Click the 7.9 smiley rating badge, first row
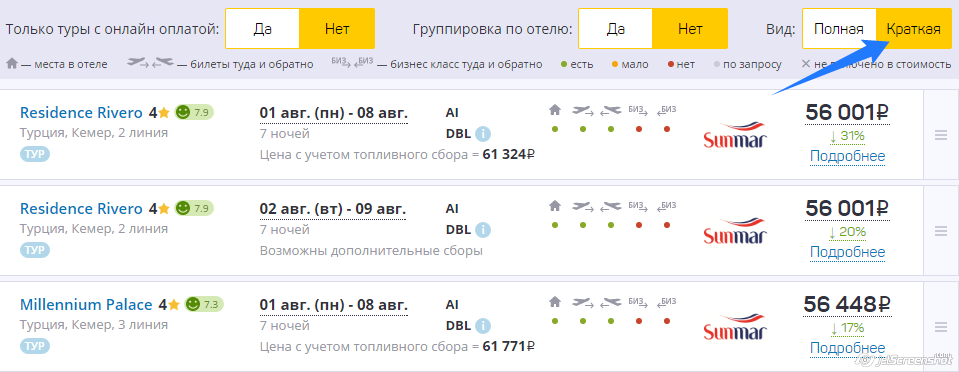Viewport: 959px width, 372px height. [x=194, y=113]
